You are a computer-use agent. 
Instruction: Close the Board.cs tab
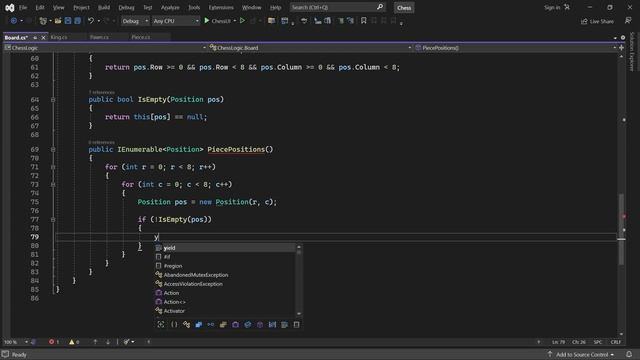[43, 38]
